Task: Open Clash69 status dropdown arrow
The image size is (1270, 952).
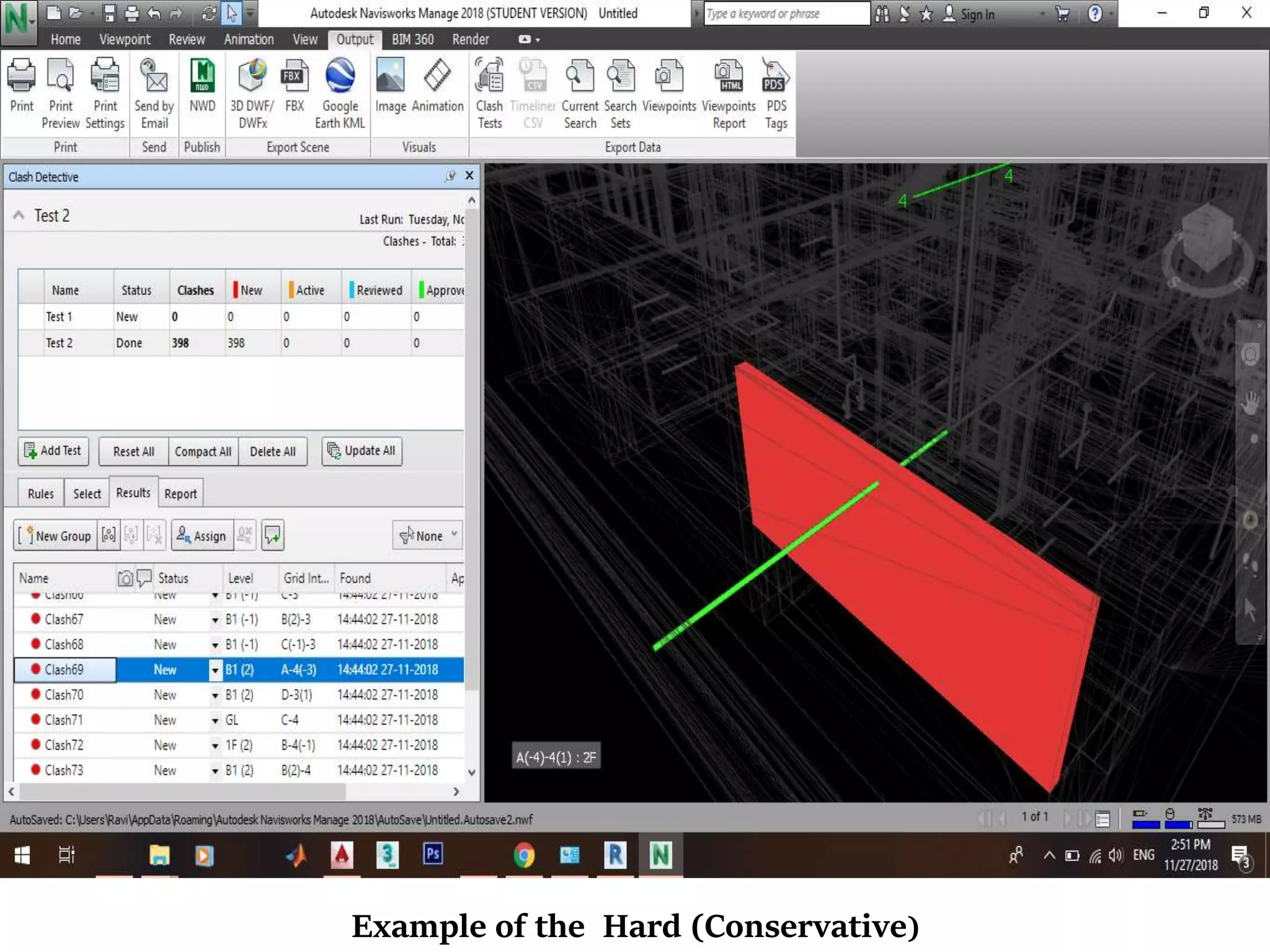Action: tap(215, 670)
